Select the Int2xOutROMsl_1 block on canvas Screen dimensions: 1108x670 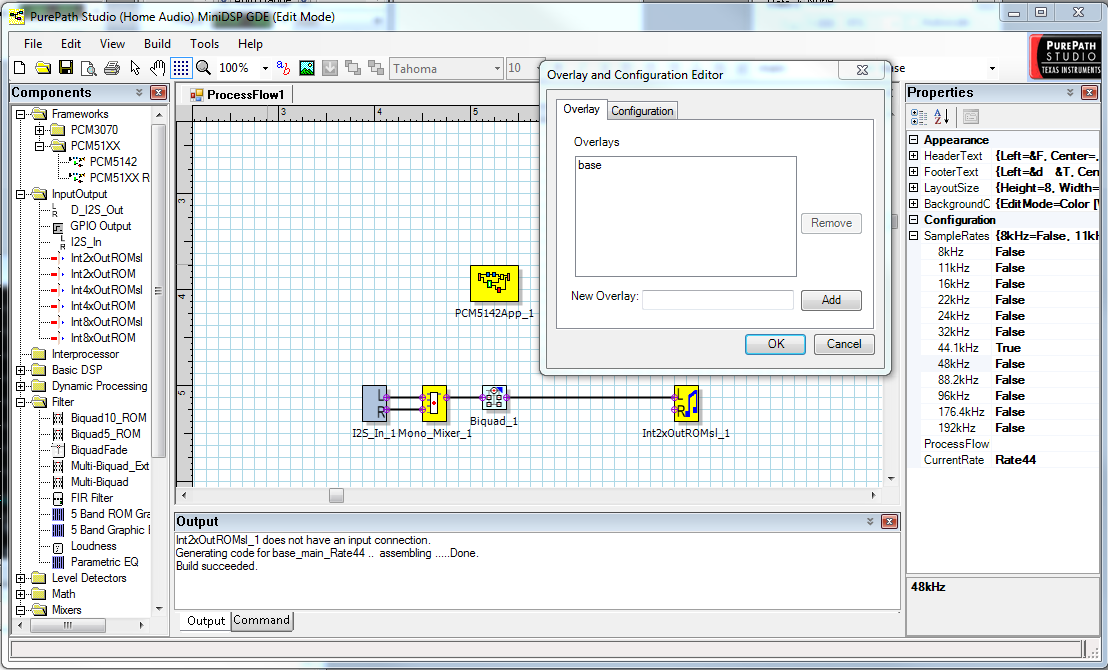(686, 404)
